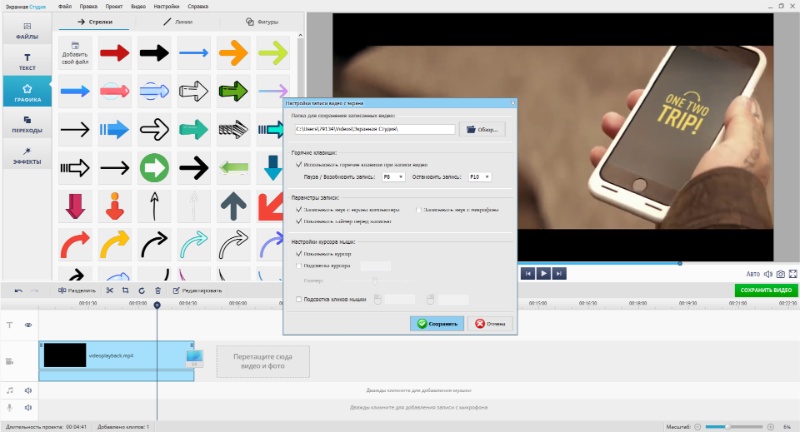The image size is (800, 432).
Task: Click the trash delete icon
Action: pos(158,290)
